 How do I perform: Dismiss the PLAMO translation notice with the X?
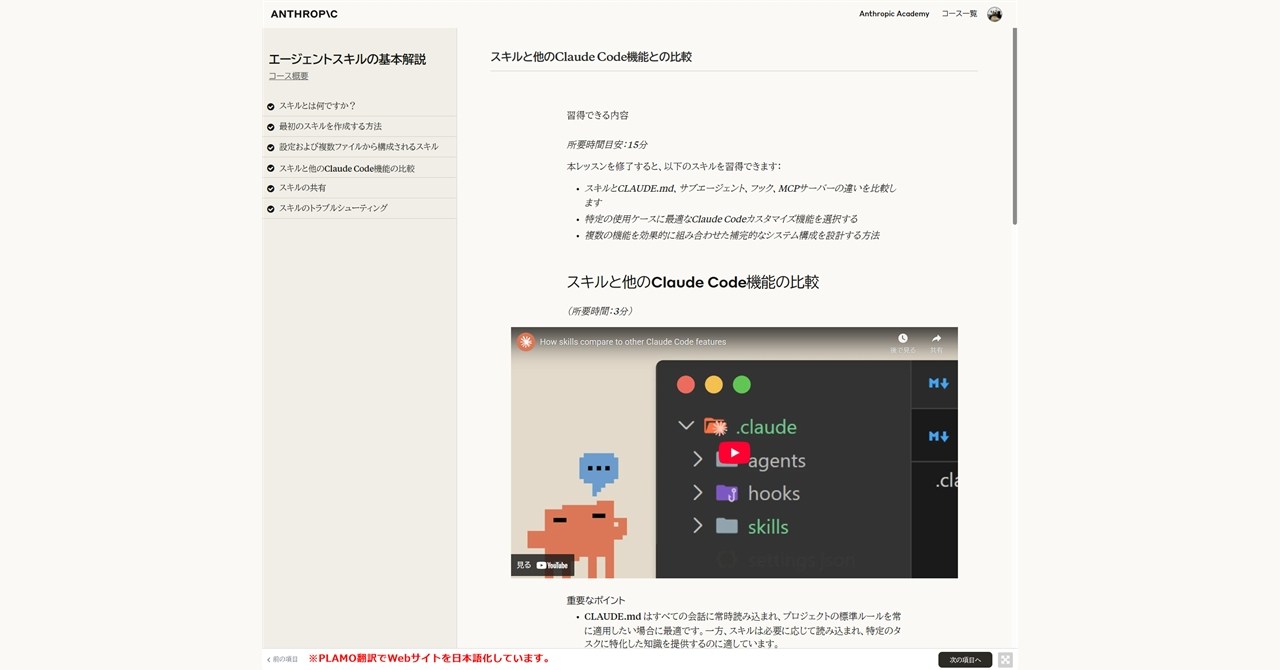[1004, 659]
